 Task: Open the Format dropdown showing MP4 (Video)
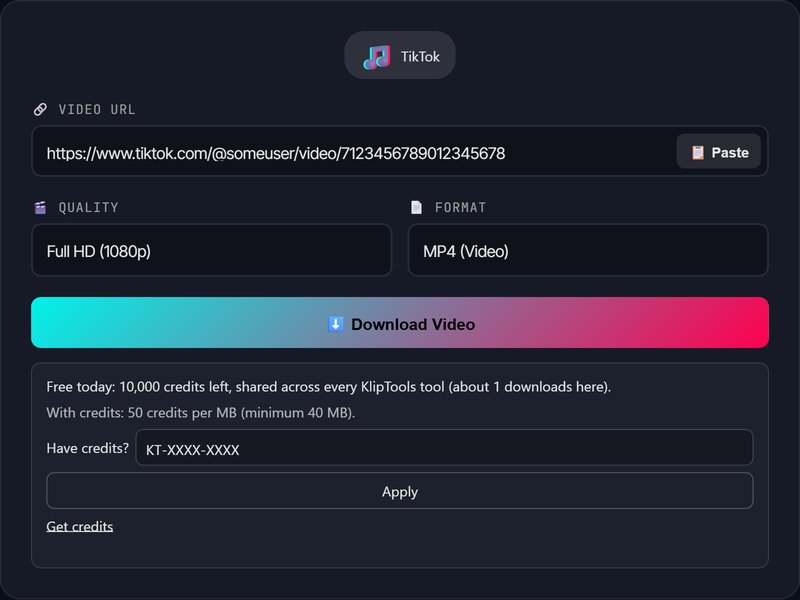[588, 250]
